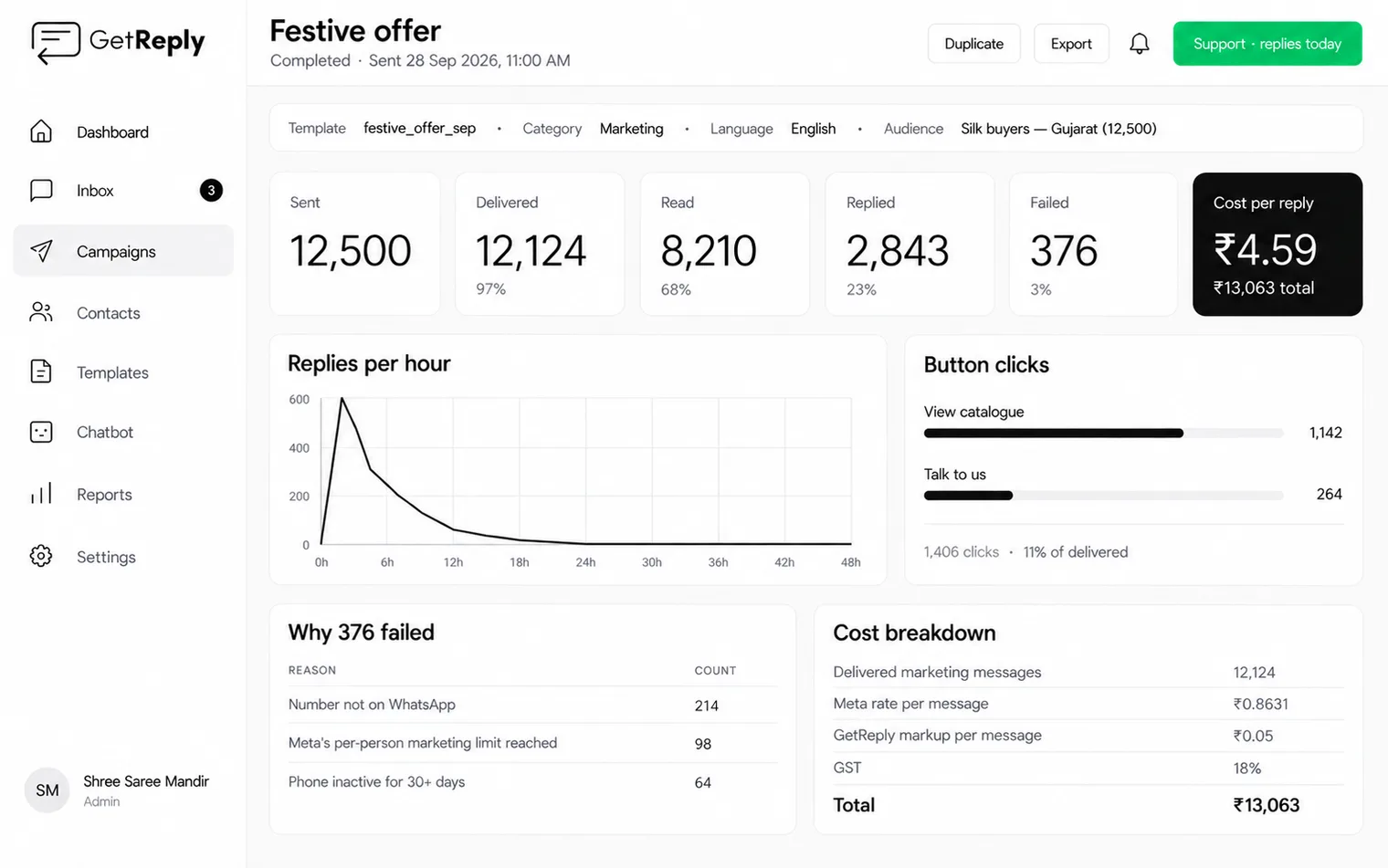The image size is (1388, 868).
Task: Open the Shree Saree Mandir account name
Action: 146,781
